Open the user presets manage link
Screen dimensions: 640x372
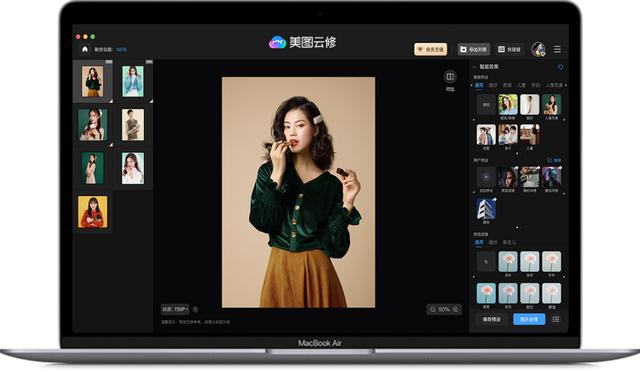(x=554, y=160)
